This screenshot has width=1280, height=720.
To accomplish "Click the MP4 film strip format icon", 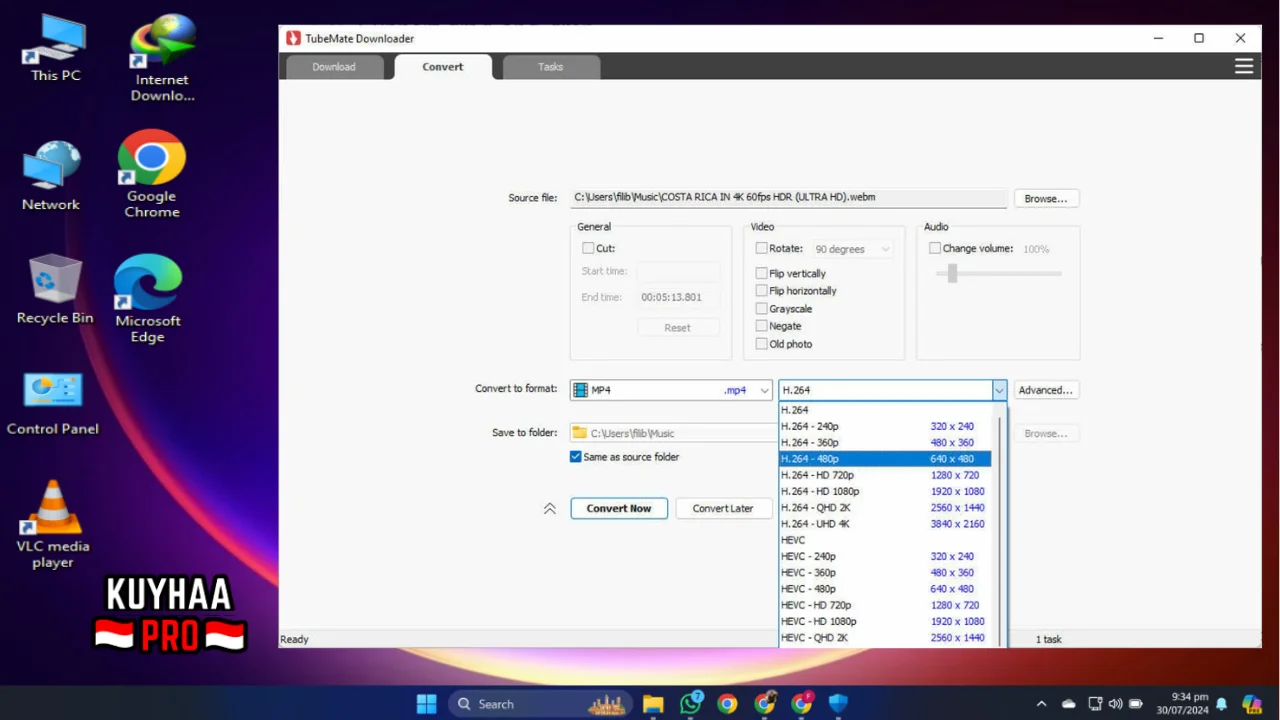I will click(581, 390).
